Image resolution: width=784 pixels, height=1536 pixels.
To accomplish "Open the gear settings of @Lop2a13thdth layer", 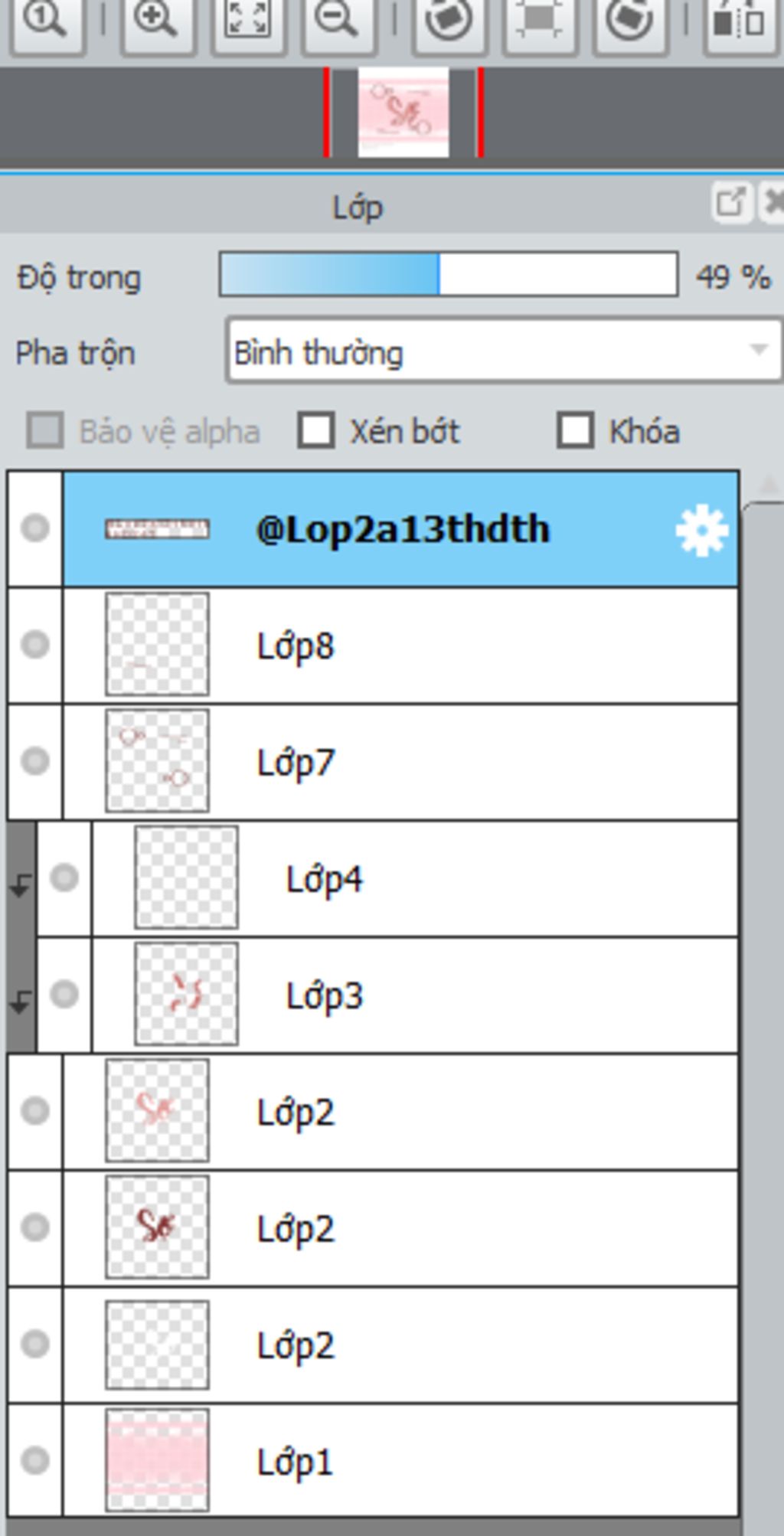I will [701, 530].
